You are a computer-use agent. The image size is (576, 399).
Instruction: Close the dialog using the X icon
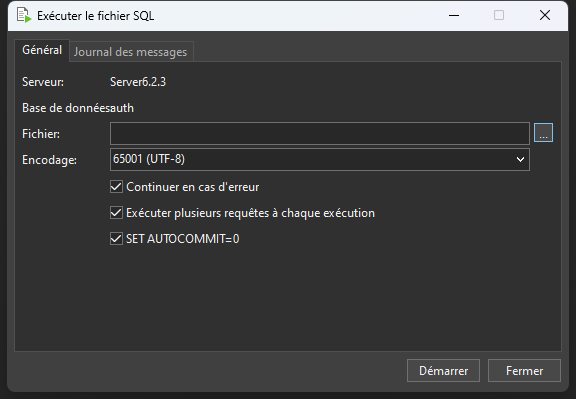545,15
